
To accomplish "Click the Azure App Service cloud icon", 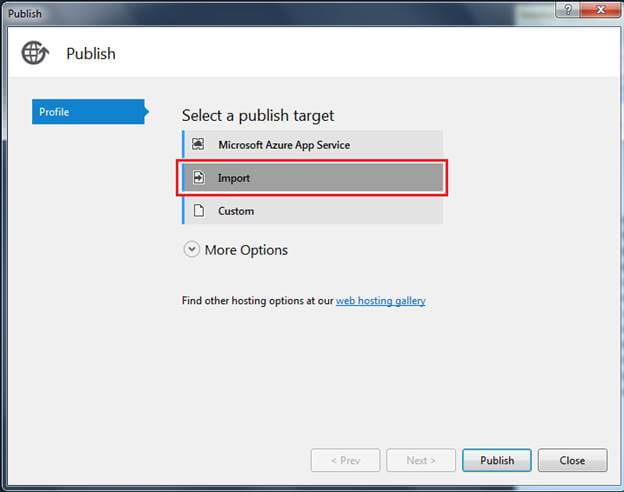I will [198, 144].
